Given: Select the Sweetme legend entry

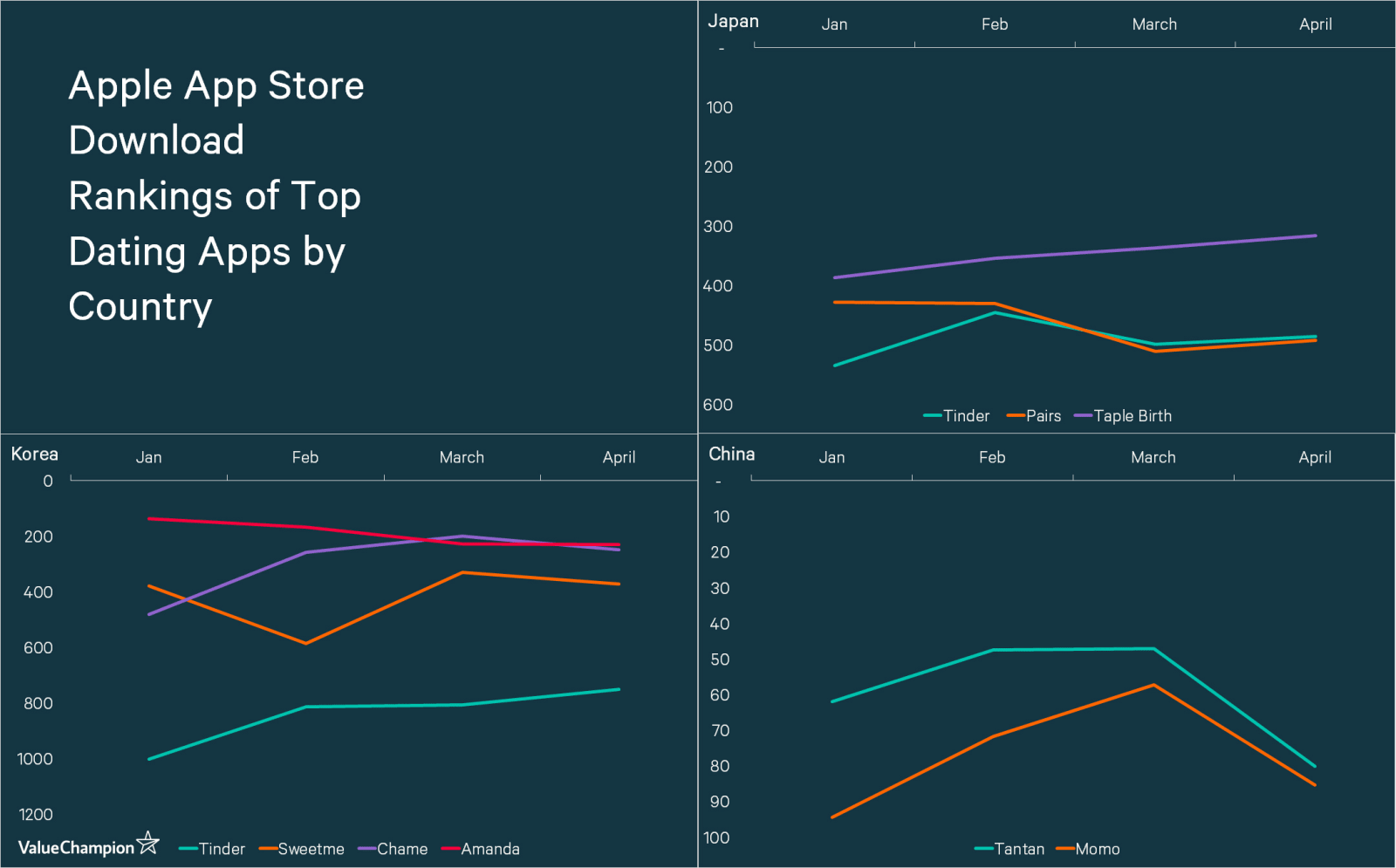Looking at the screenshot, I should coord(302,849).
